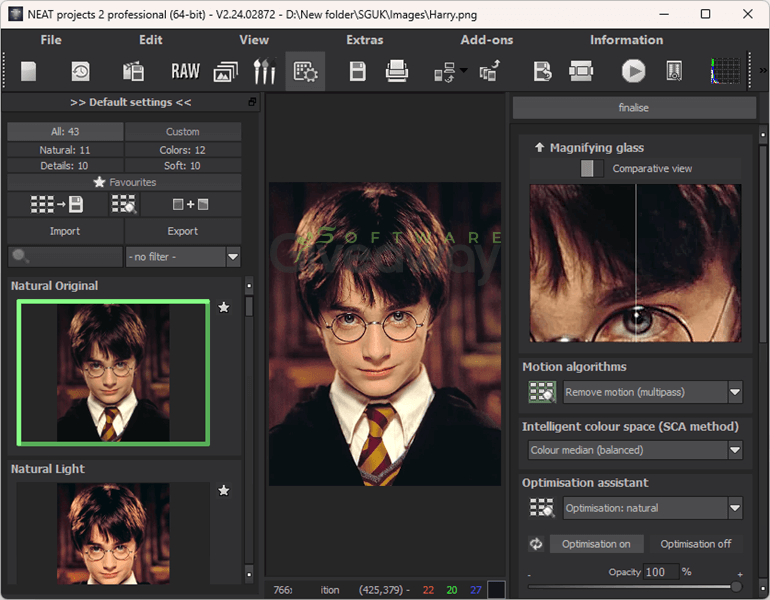Screen dimensions: 770x600
Task: Open the Add-ons menu
Action: pyautogui.click(x=487, y=40)
